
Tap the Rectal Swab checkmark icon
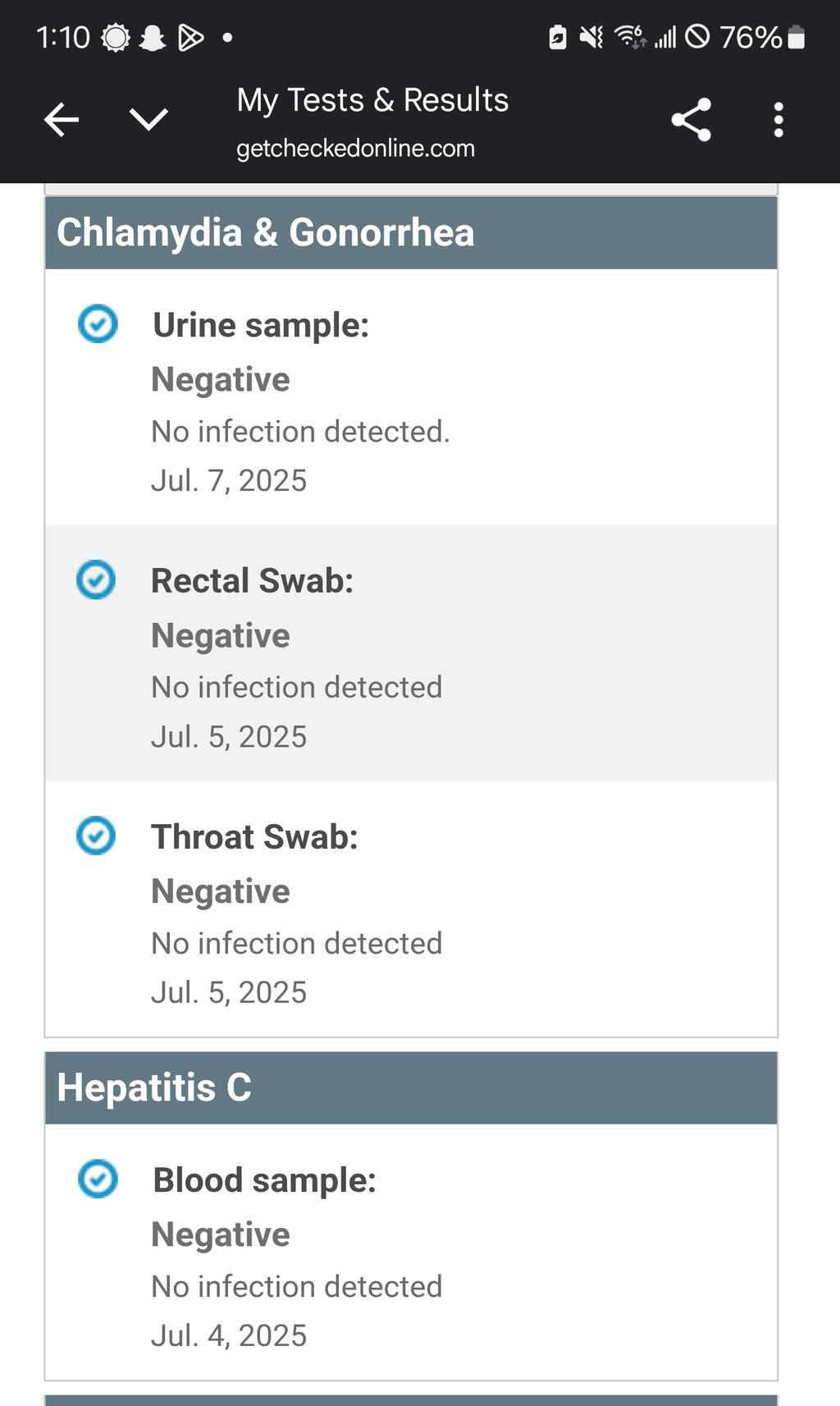pyautogui.click(x=96, y=579)
